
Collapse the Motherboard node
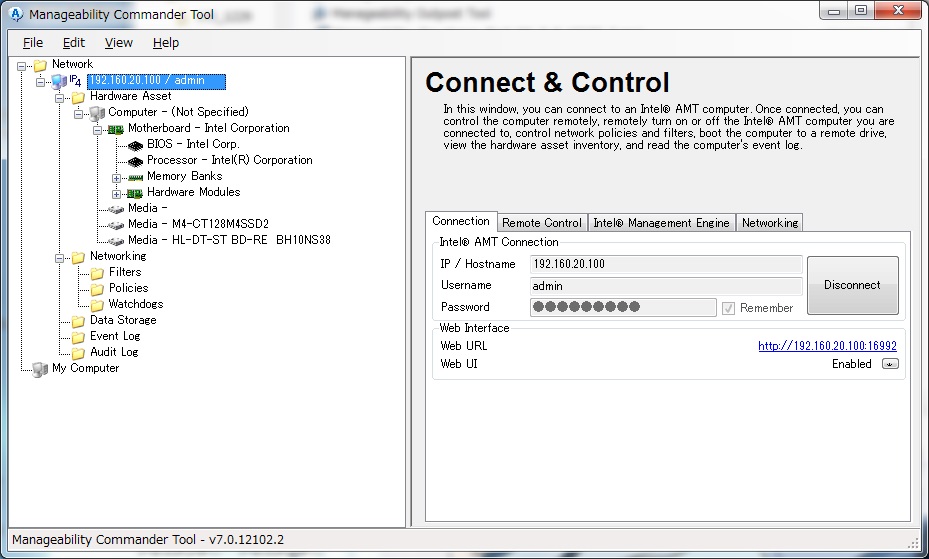(x=97, y=130)
